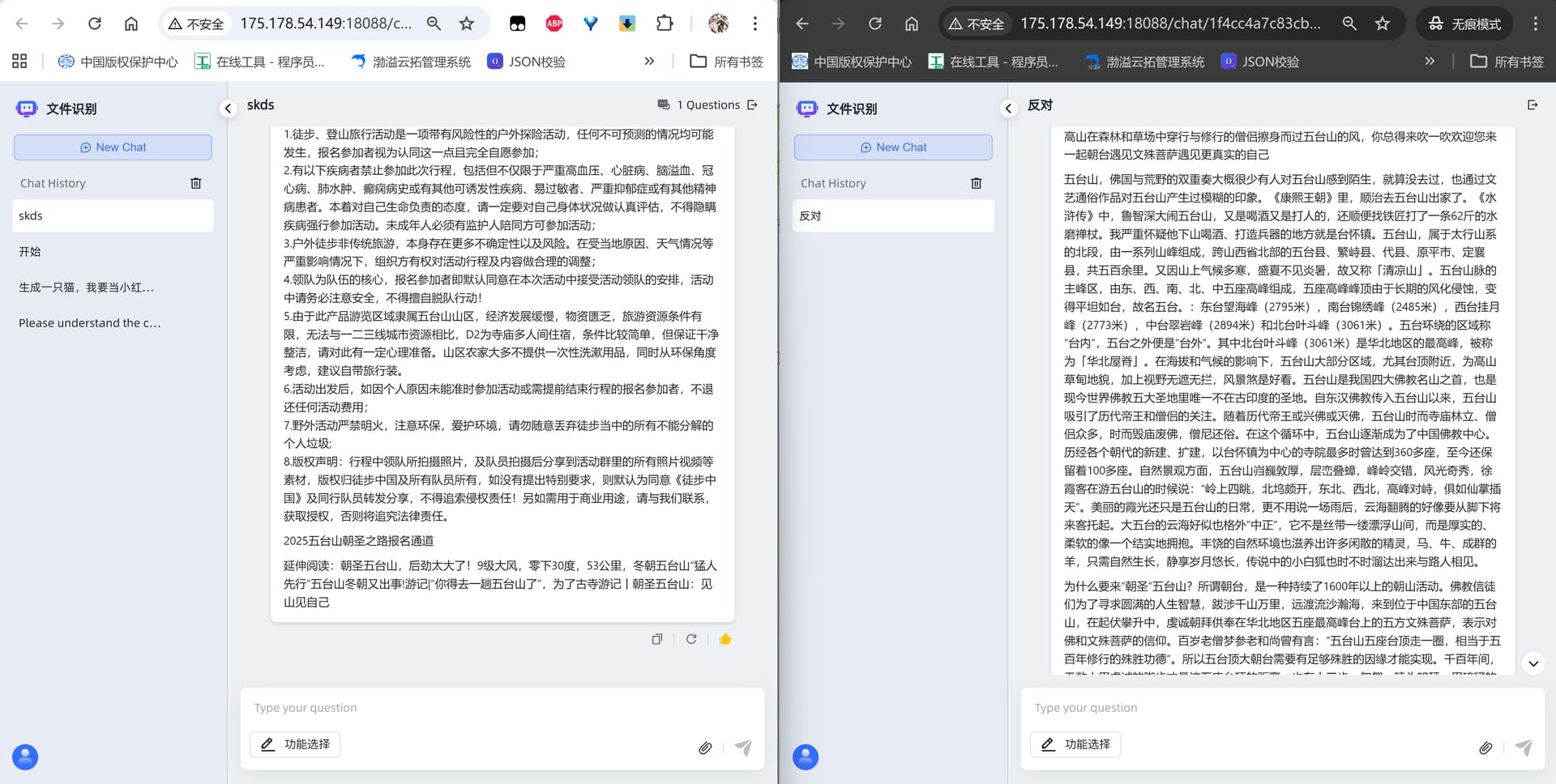
Task: Open user avatar in left window
Action: [25, 756]
